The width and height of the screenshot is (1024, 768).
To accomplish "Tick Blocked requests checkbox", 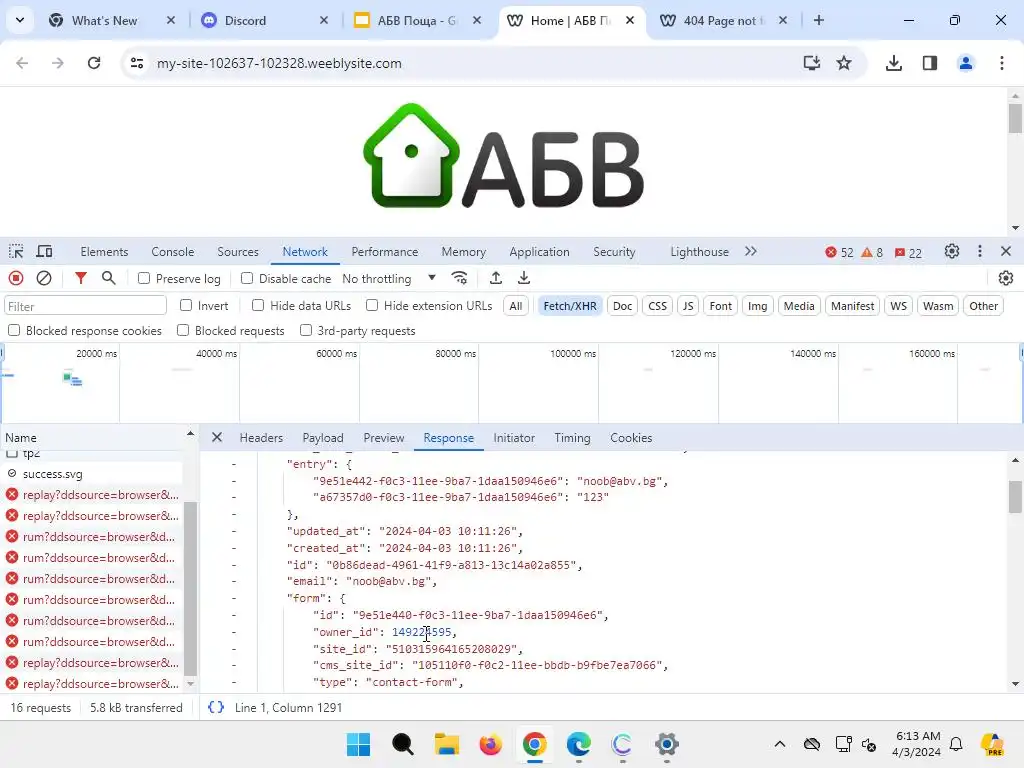I will click(x=183, y=330).
